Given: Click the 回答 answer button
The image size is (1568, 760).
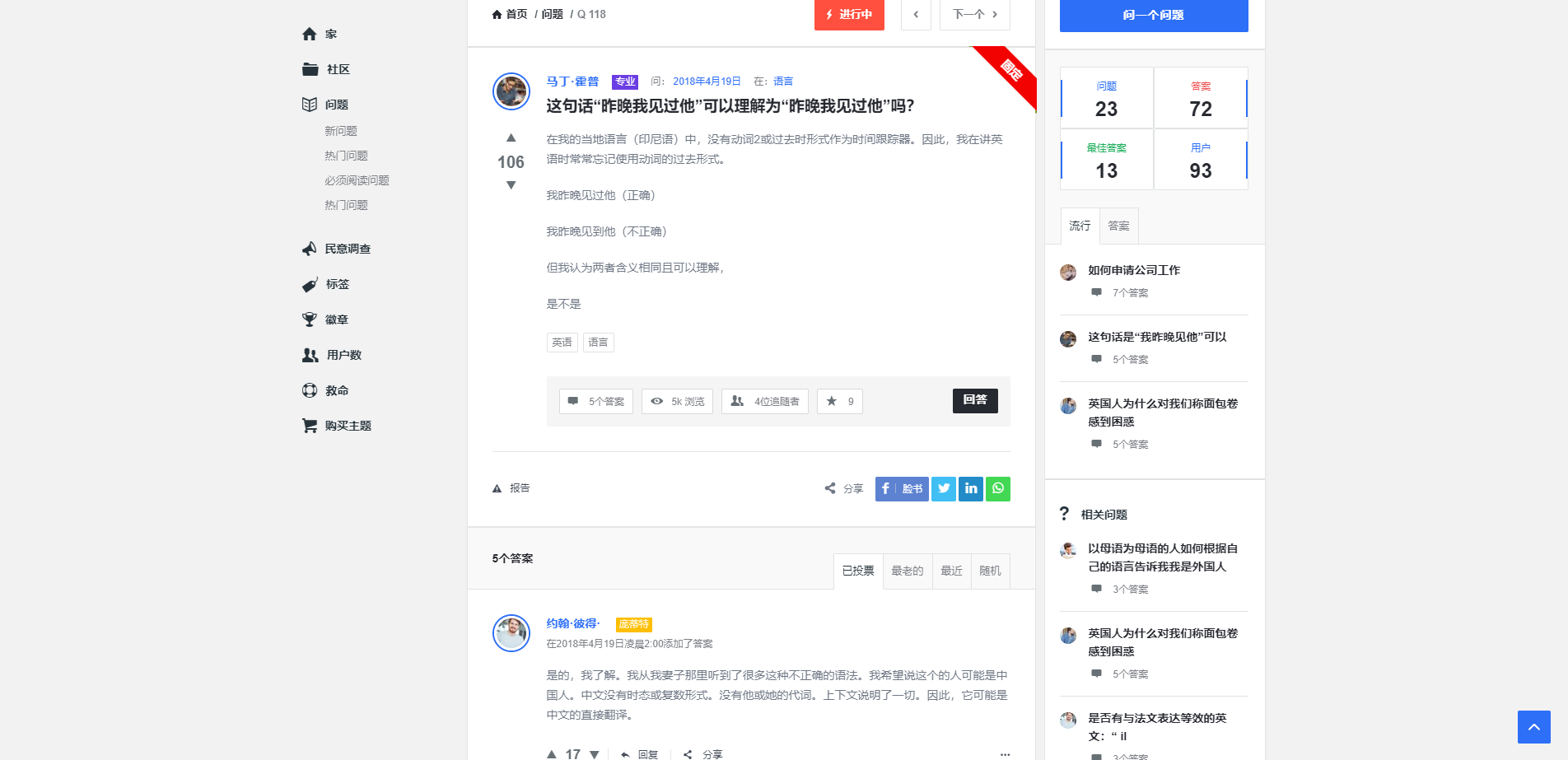Looking at the screenshot, I should 974,401.
